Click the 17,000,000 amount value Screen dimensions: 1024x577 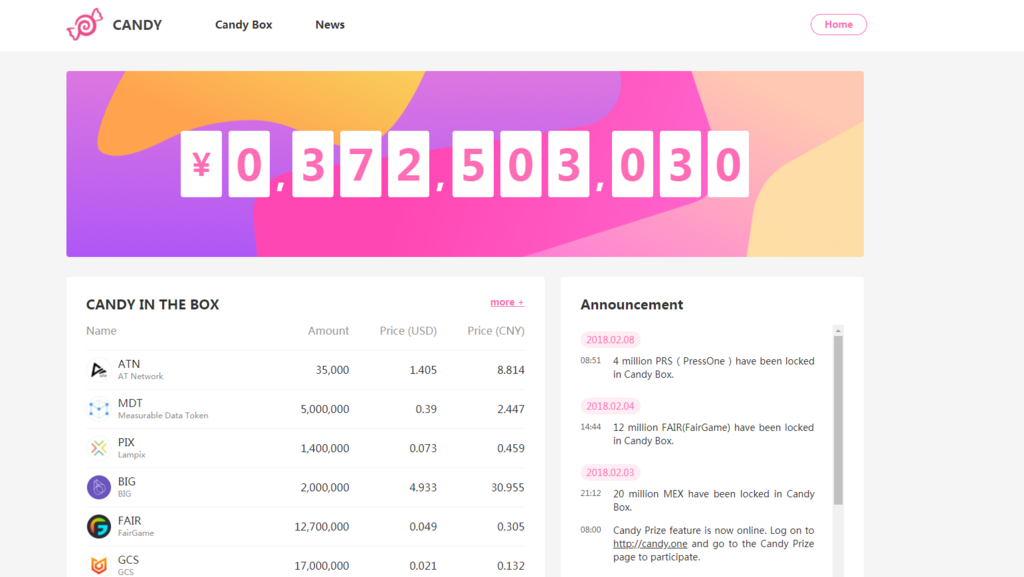322,566
